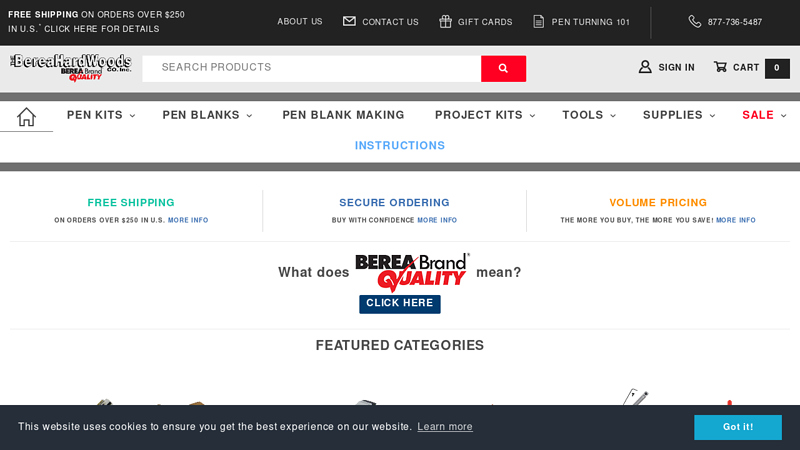
Task: Click the Pen Turning 101 document icon
Action: pos(539,21)
